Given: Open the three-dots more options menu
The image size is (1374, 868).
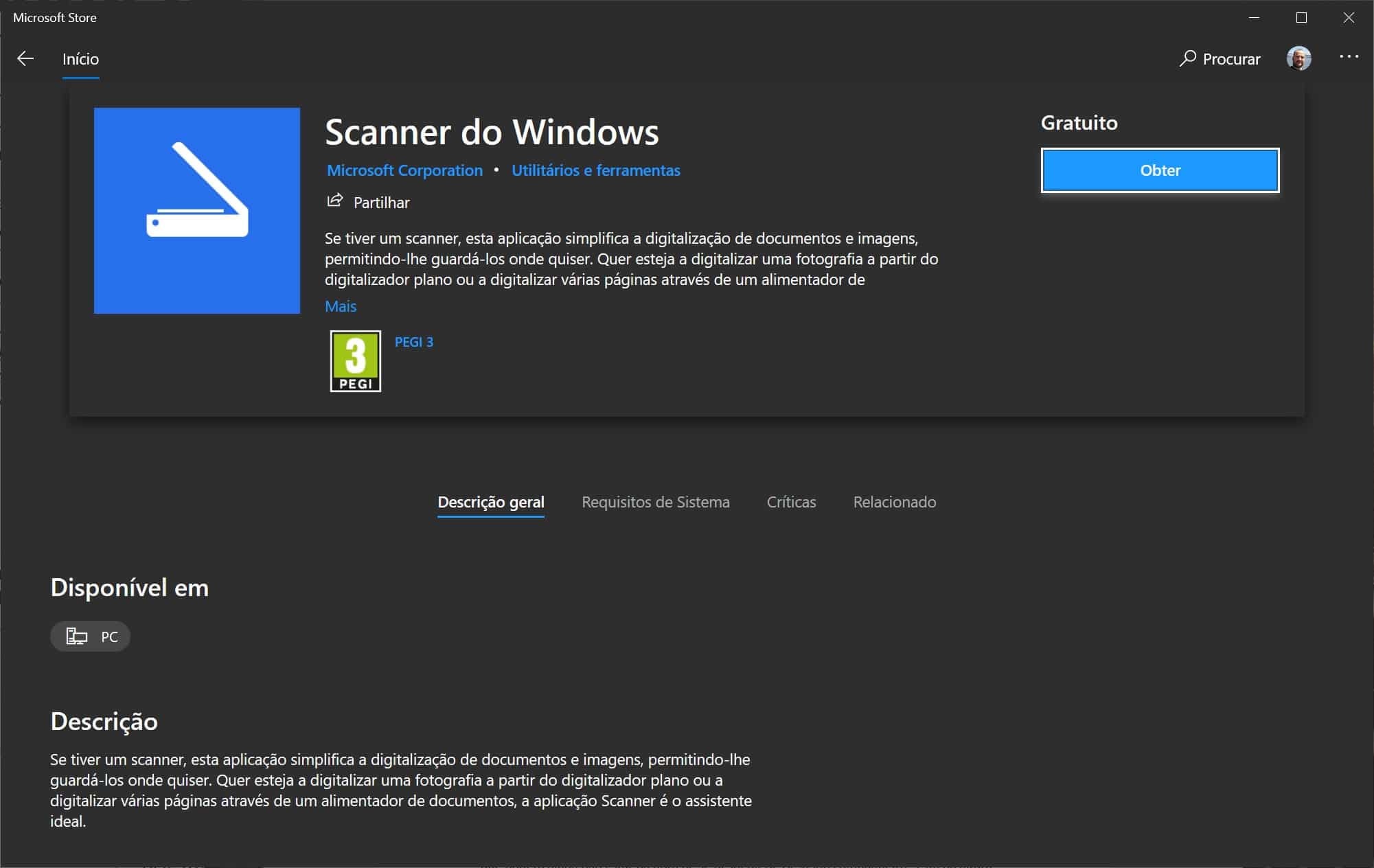Looking at the screenshot, I should (1349, 57).
